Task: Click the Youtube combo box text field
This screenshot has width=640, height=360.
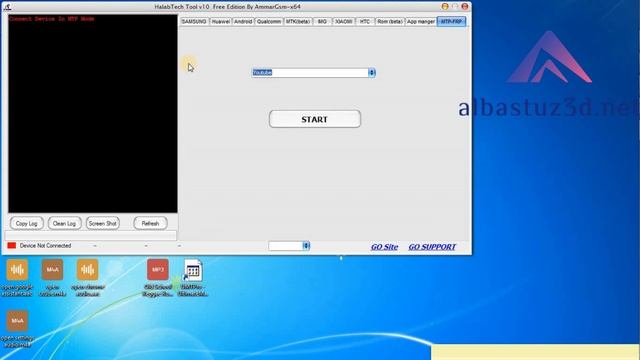Action: pos(310,73)
